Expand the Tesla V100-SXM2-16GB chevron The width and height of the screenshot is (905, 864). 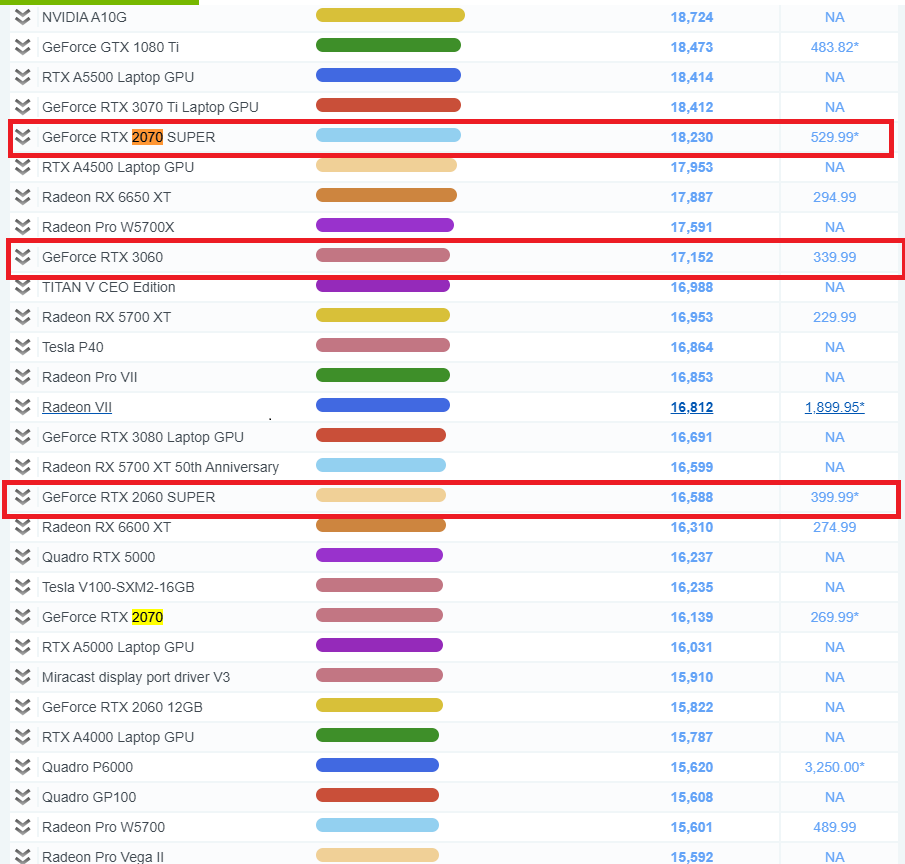coord(23,588)
